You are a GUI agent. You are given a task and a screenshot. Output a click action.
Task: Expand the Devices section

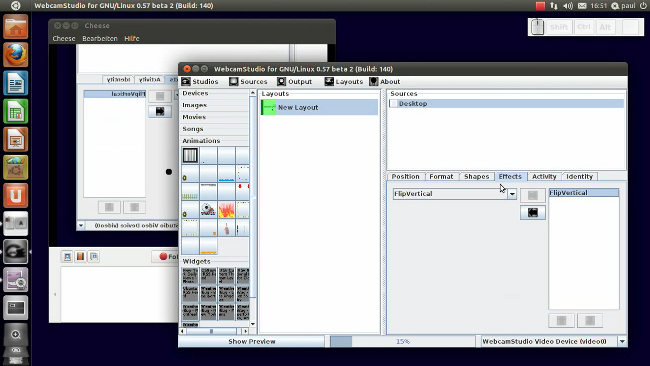coord(215,93)
